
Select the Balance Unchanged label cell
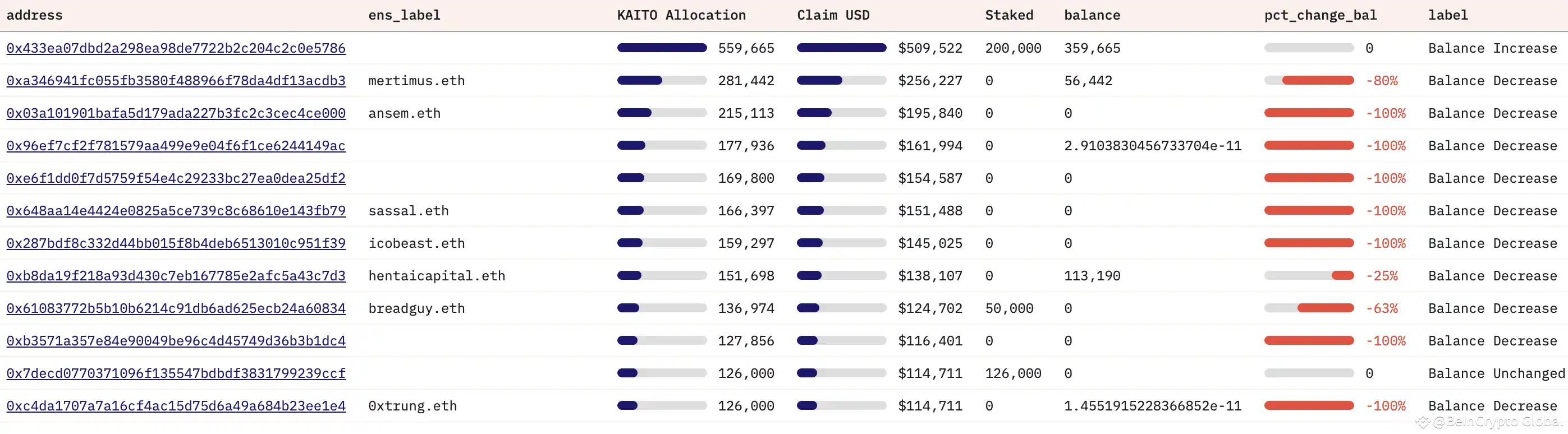point(1496,373)
